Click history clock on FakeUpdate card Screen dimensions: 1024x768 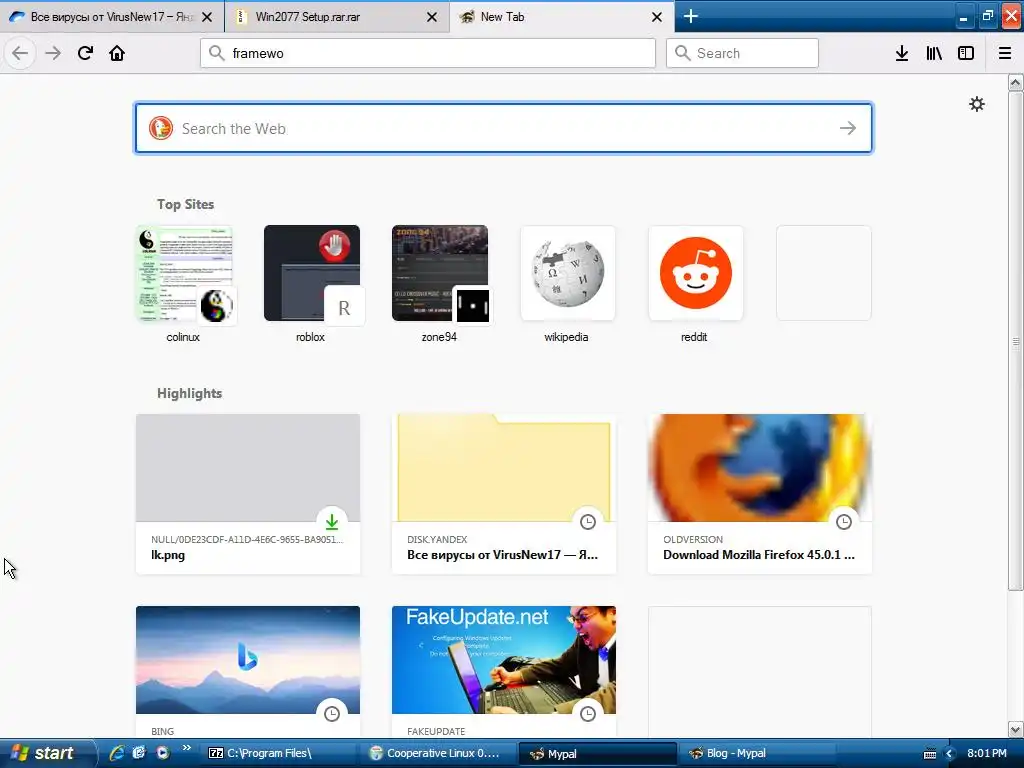[x=588, y=713]
